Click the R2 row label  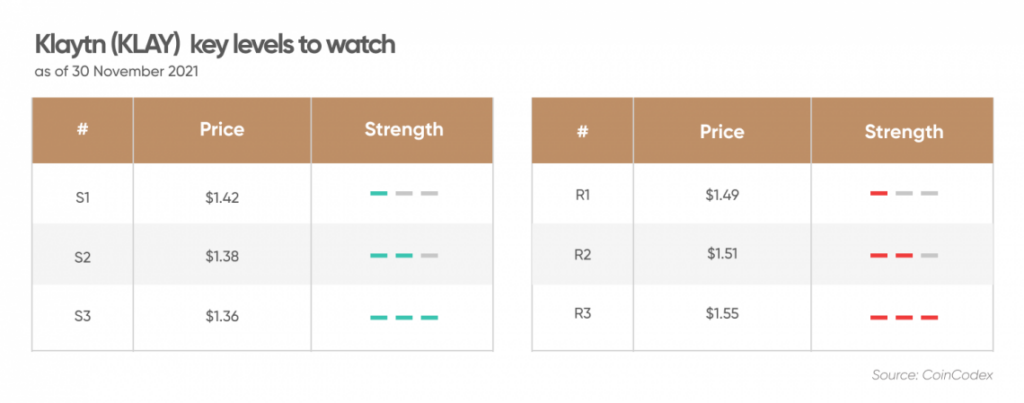coord(583,255)
